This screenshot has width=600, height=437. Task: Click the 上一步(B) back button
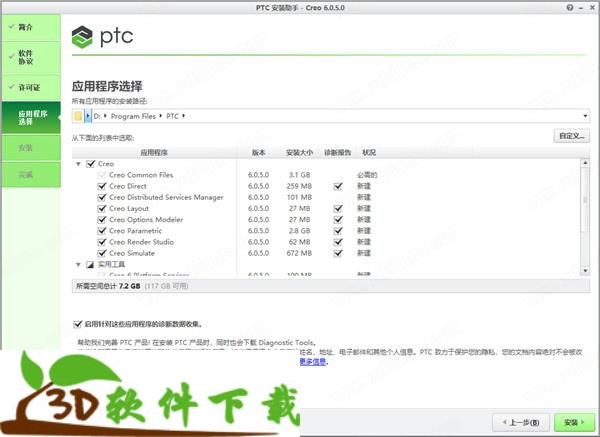pos(521,422)
